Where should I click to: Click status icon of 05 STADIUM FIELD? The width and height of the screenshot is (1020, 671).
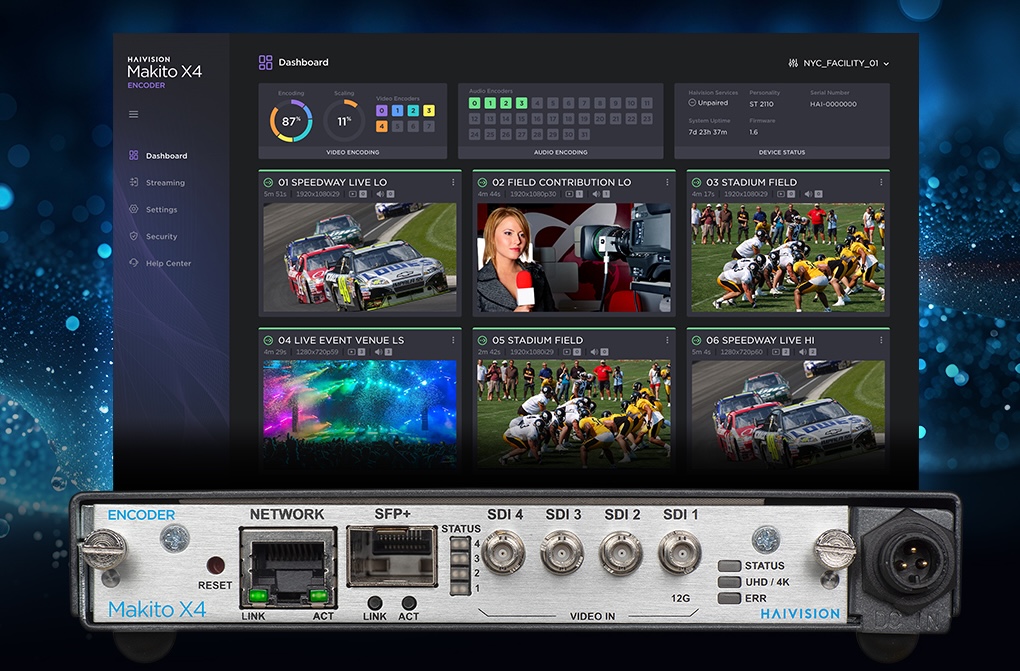482,340
